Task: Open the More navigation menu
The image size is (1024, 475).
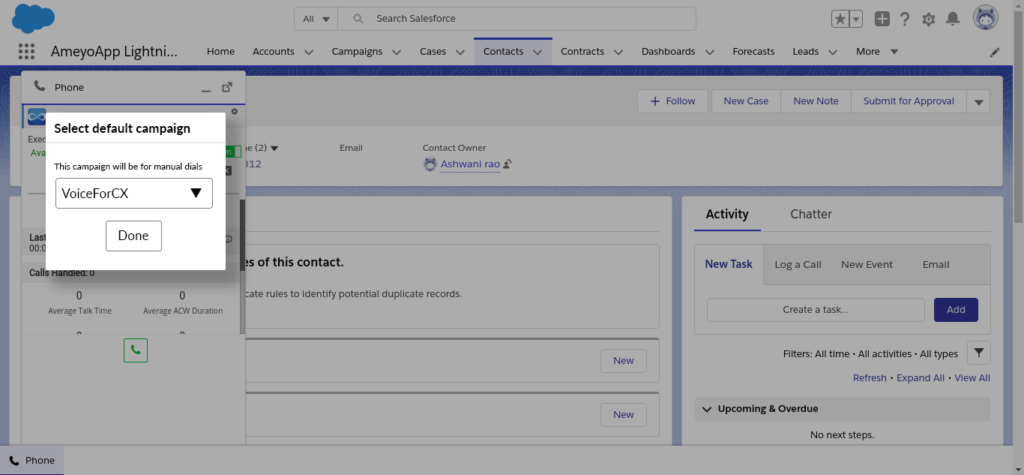Action: point(877,52)
